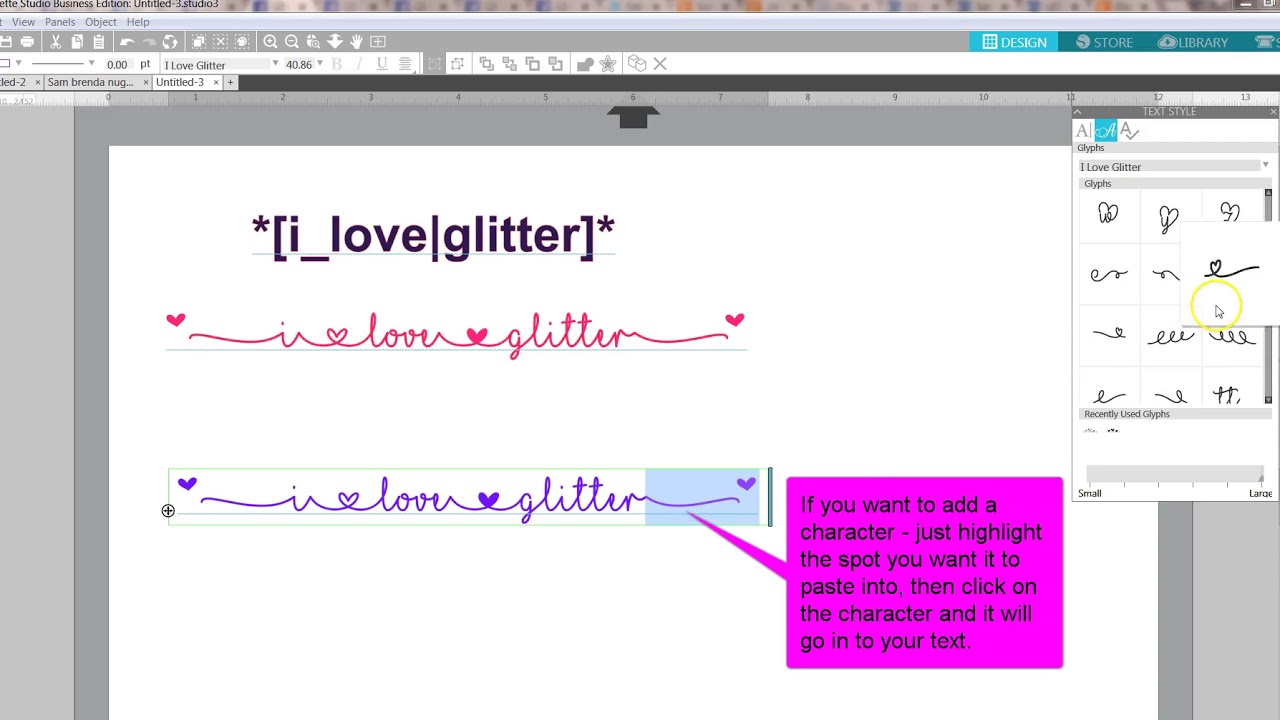
Task: Switch to the DESIGN view
Action: tap(1014, 42)
